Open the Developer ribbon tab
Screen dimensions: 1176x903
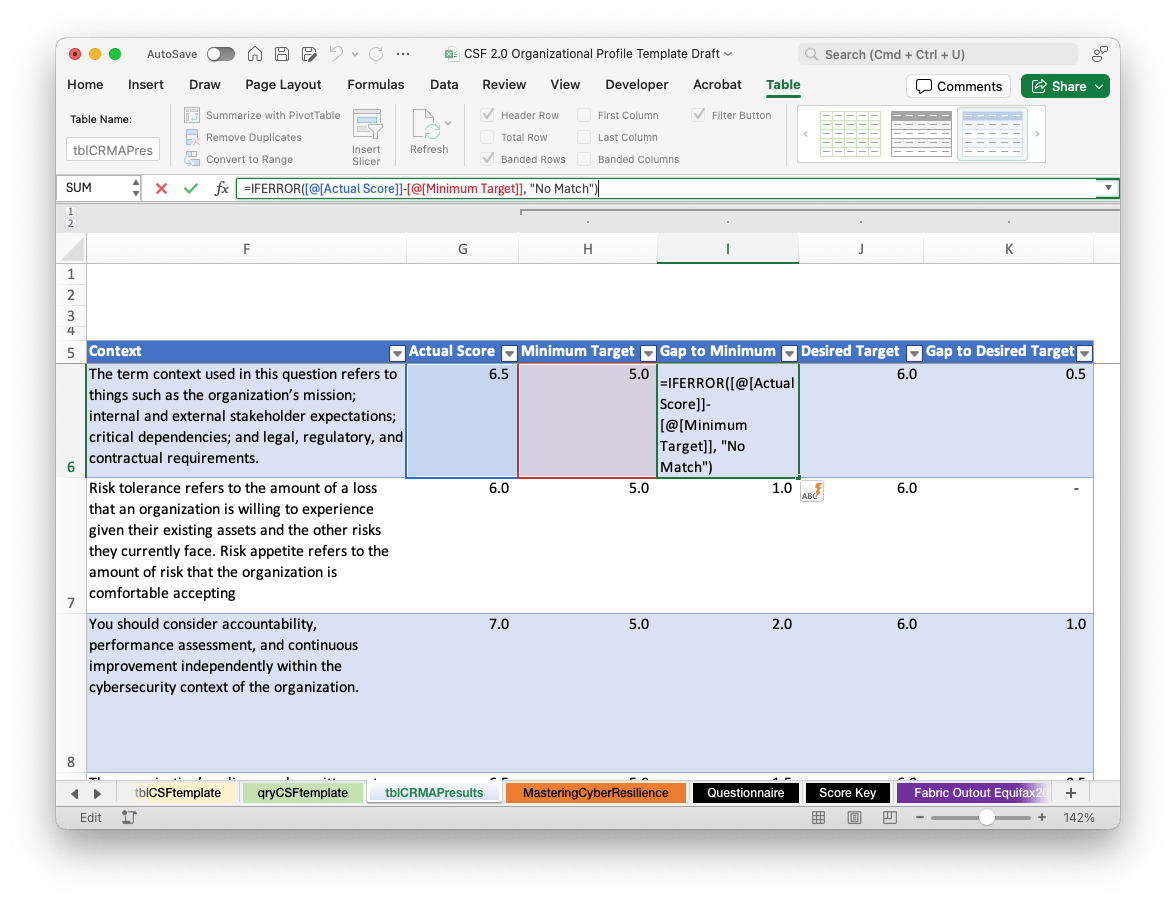coord(637,85)
